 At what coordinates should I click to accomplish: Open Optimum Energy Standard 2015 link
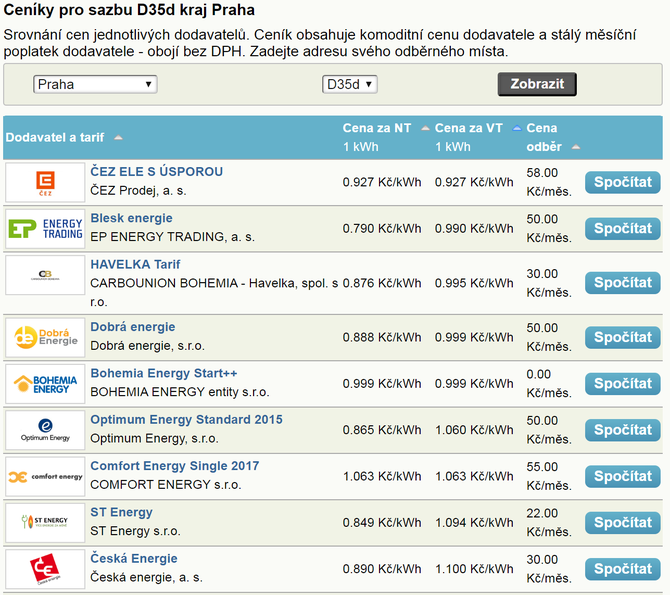[x=186, y=420]
